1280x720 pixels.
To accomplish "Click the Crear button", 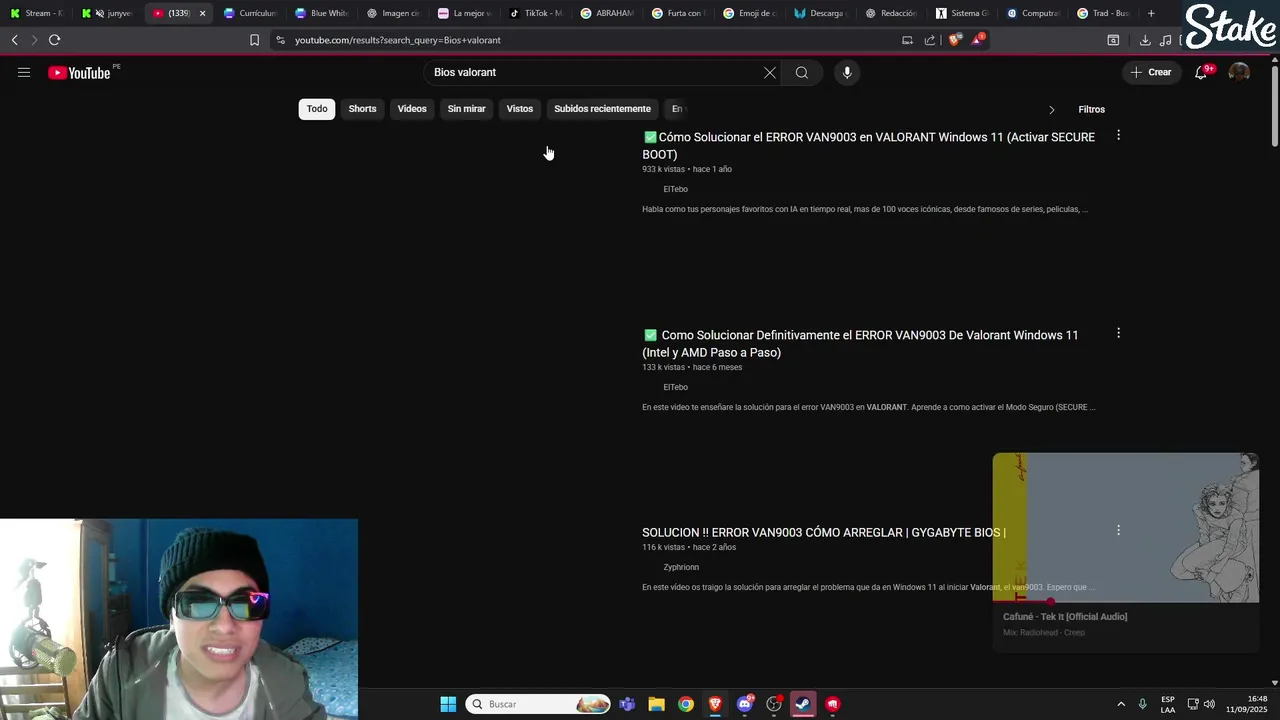I will click(1151, 72).
